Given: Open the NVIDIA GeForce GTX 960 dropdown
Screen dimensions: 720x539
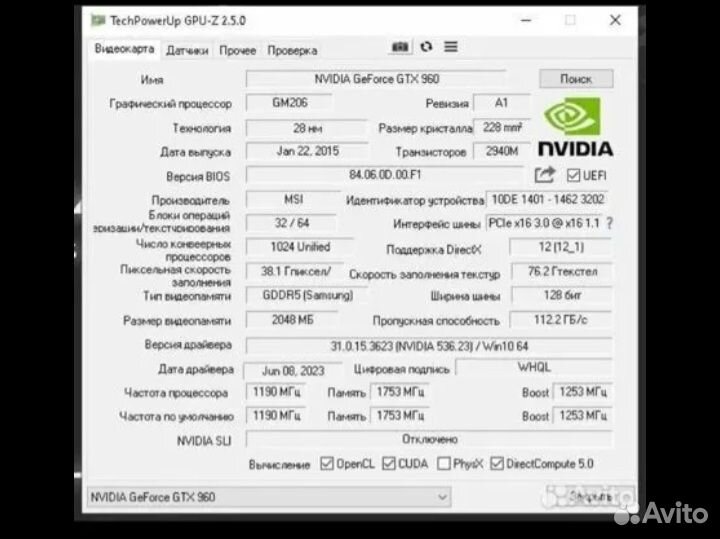Looking at the screenshot, I should coord(268,497).
